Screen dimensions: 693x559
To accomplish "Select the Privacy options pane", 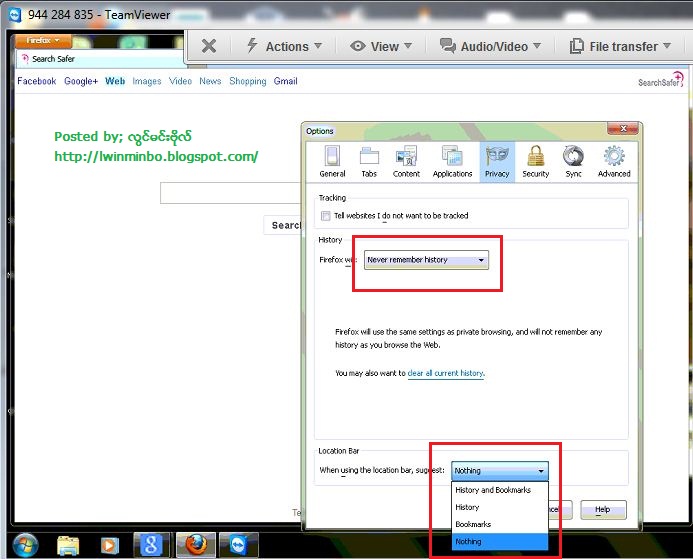I will pyautogui.click(x=497, y=162).
